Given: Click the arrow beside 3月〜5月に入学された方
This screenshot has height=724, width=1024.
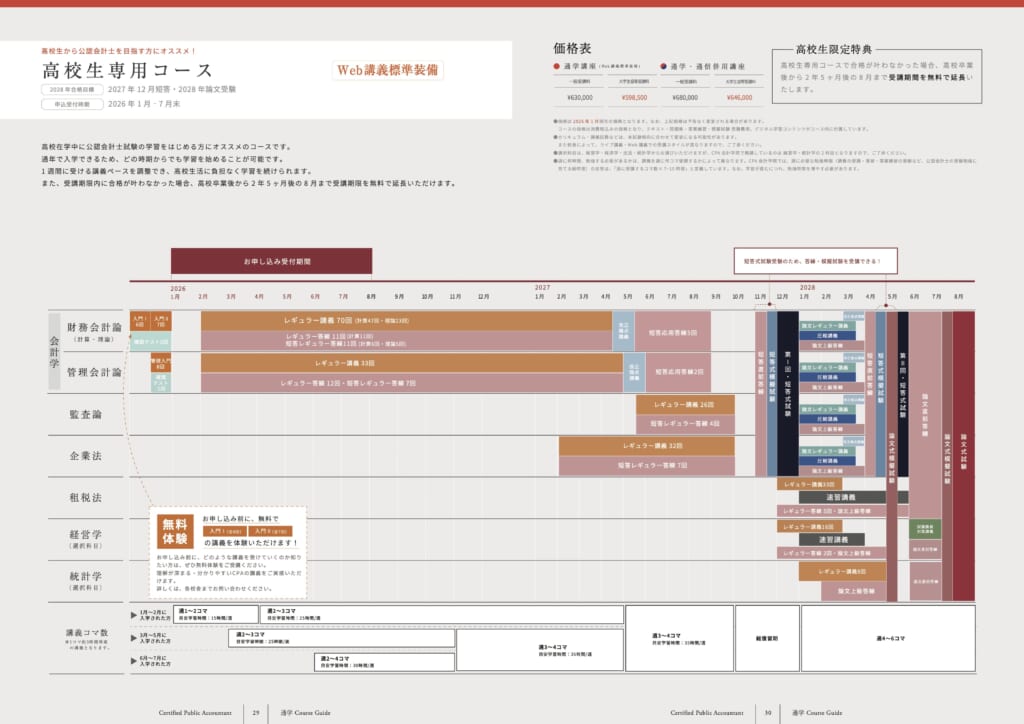Looking at the screenshot, I should [134, 638].
